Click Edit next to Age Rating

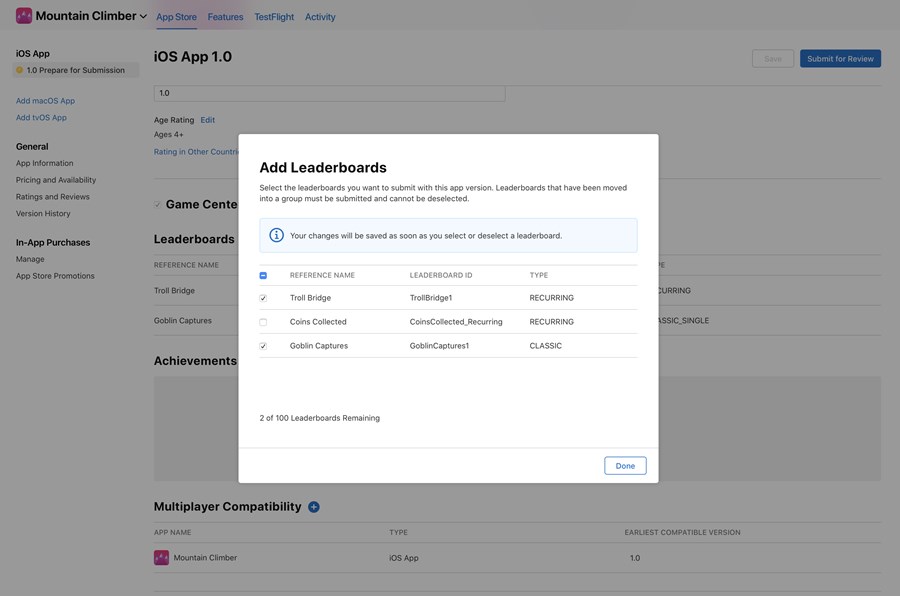tap(208, 120)
